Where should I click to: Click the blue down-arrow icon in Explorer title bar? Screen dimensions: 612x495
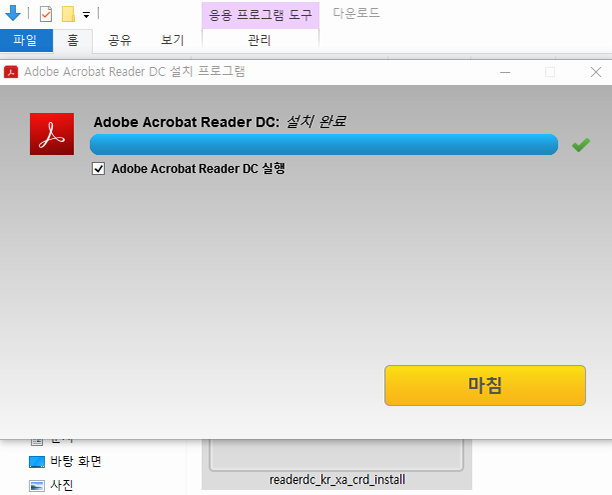click(12, 13)
